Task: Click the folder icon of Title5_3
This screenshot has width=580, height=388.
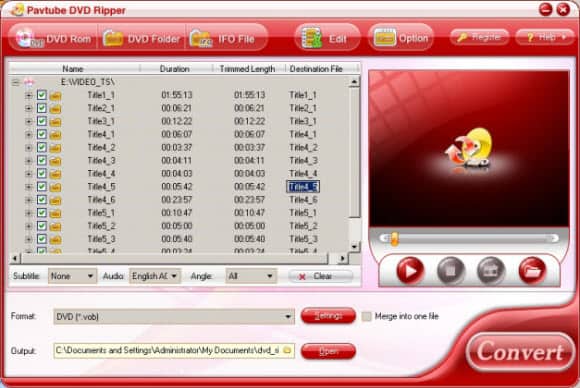Action: click(x=55, y=239)
